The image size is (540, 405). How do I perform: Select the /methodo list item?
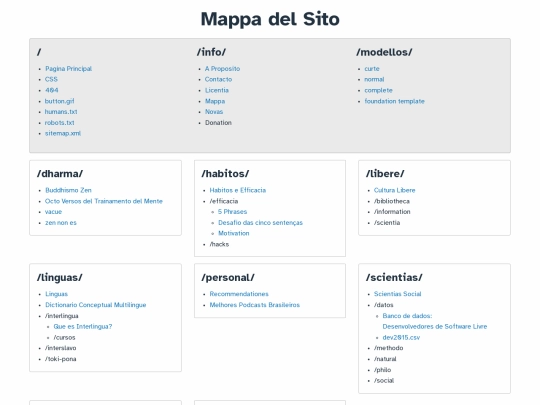tap(388, 348)
